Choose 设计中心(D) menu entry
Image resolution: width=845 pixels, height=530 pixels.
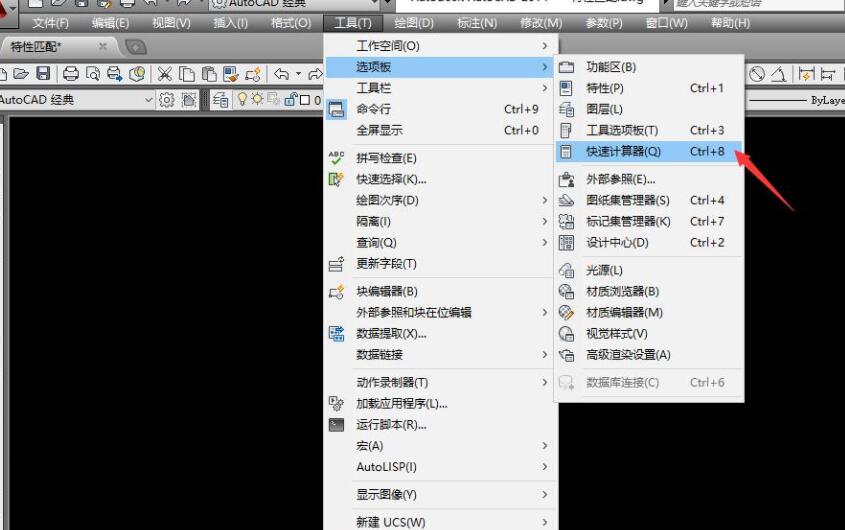click(x=649, y=242)
